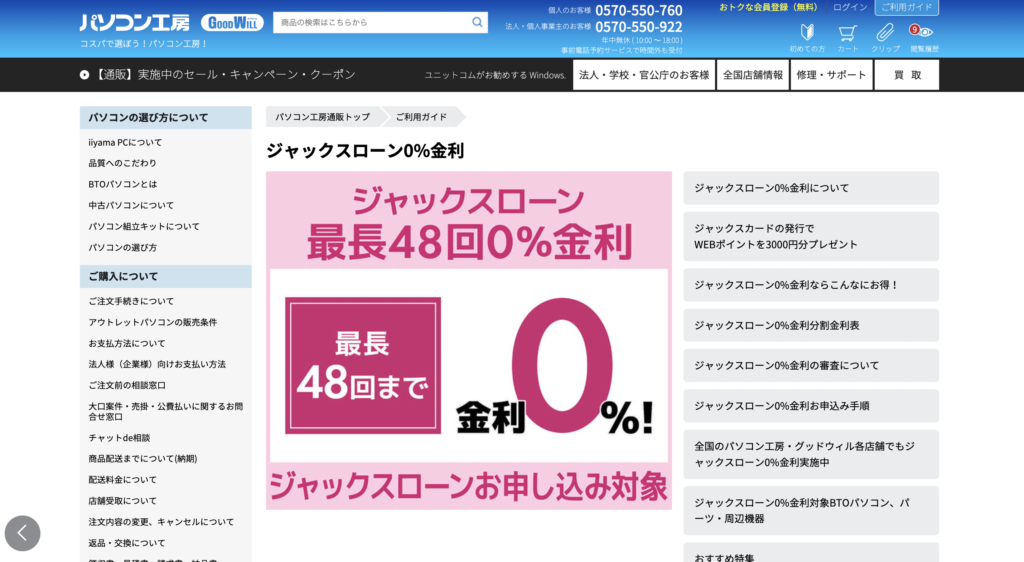
Task: Open チャットde相談 sidebar link
Action: (x=119, y=437)
